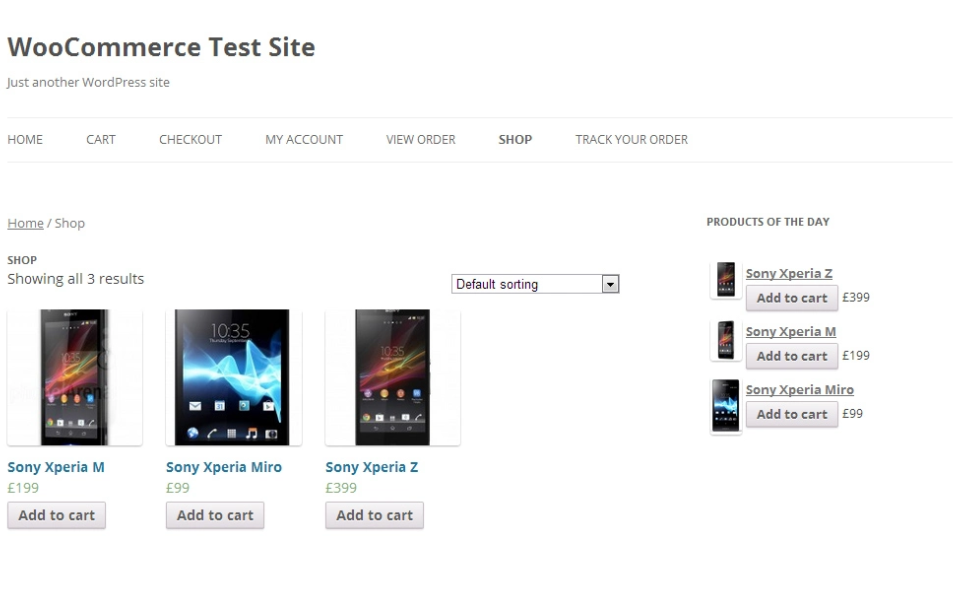Open the WooCommerce Test Site title link
This screenshot has width=960, height=608.
point(161,46)
